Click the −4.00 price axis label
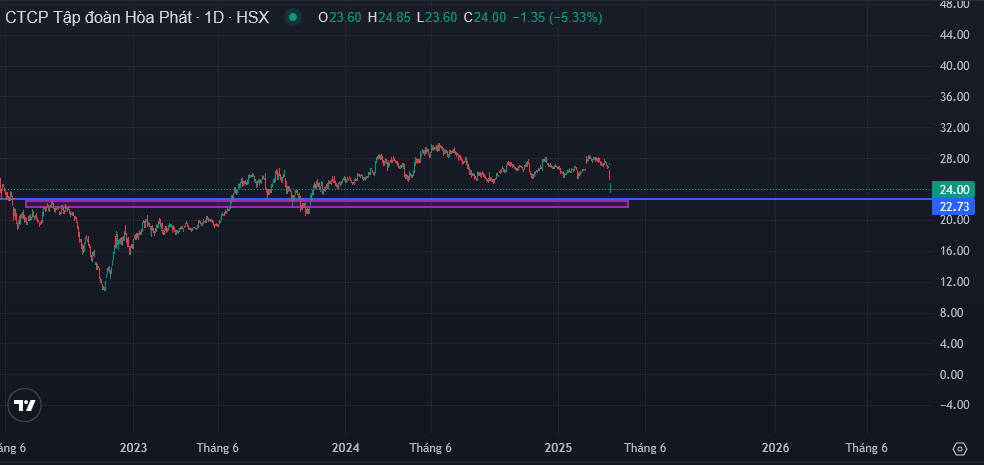The image size is (984, 465). (x=955, y=405)
